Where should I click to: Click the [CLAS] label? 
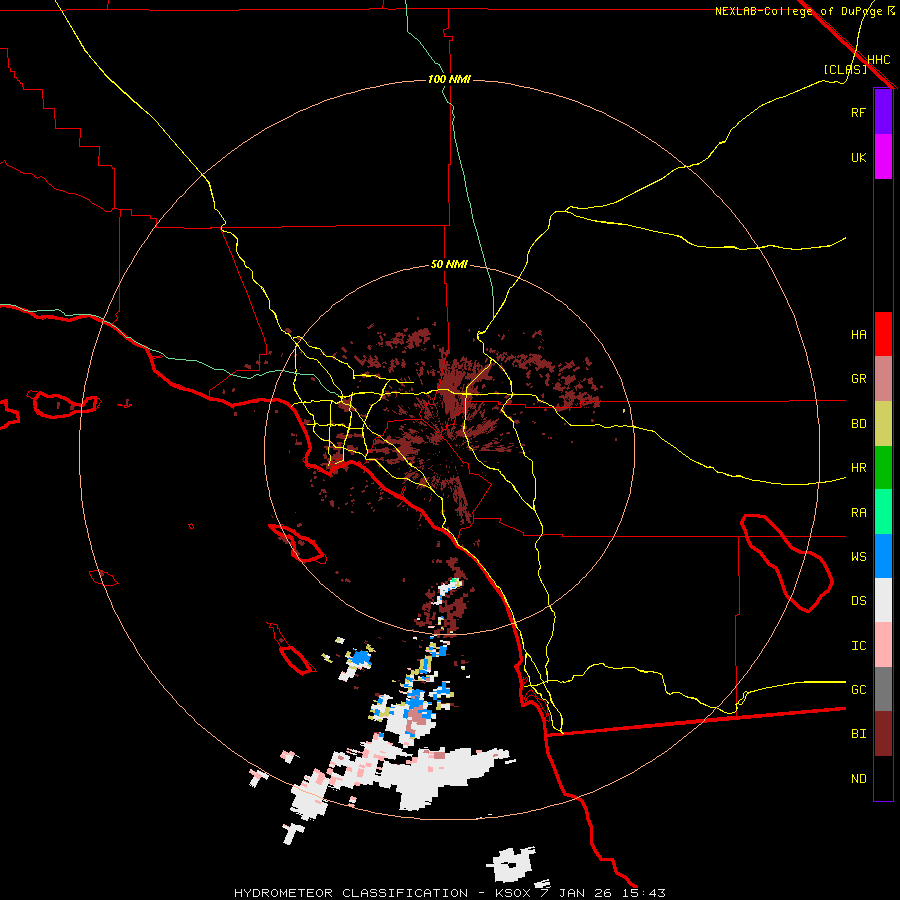[845, 69]
